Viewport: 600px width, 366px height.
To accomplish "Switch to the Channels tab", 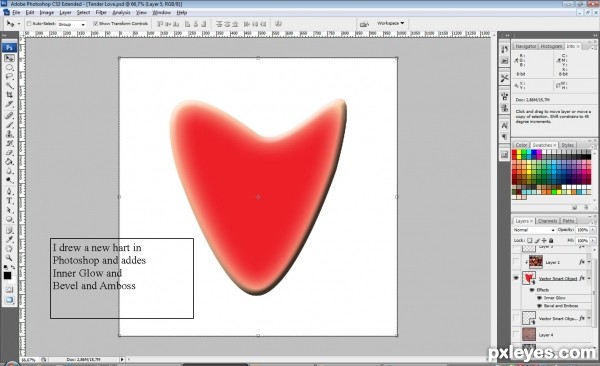I will click(547, 221).
